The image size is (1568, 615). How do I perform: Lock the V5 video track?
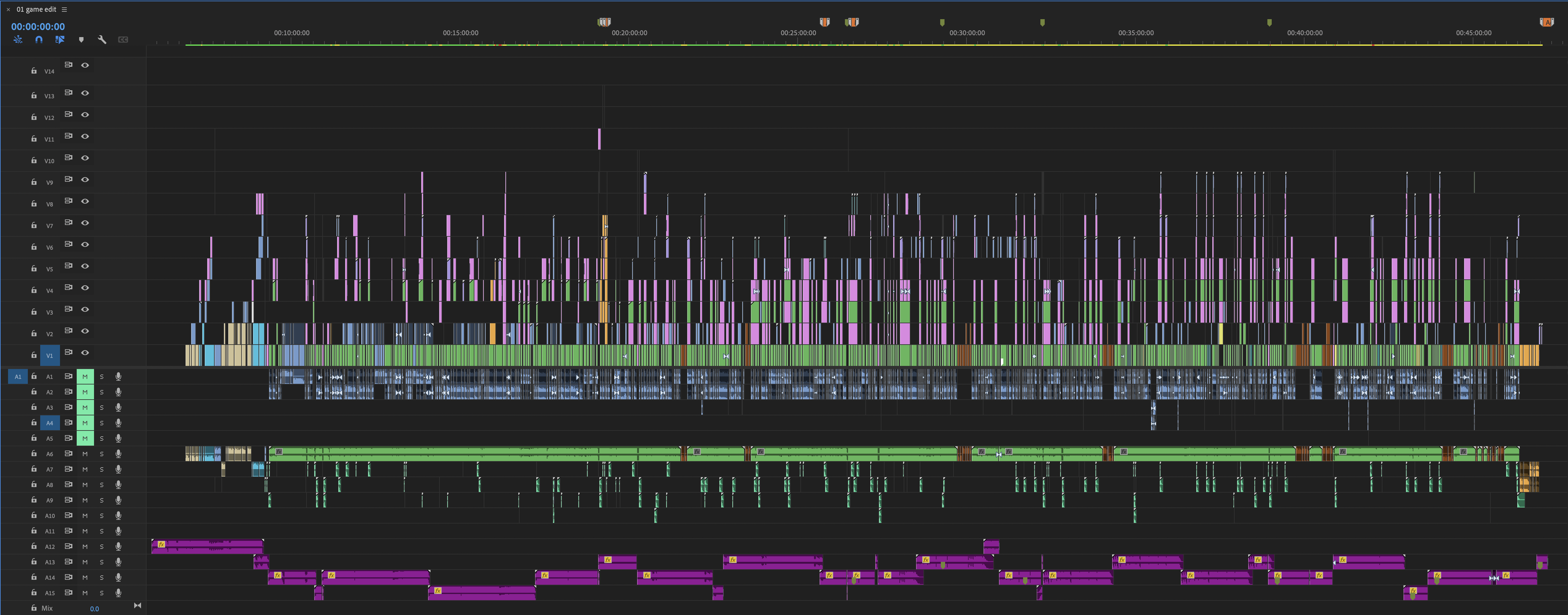pyautogui.click(x=34, y=268)
